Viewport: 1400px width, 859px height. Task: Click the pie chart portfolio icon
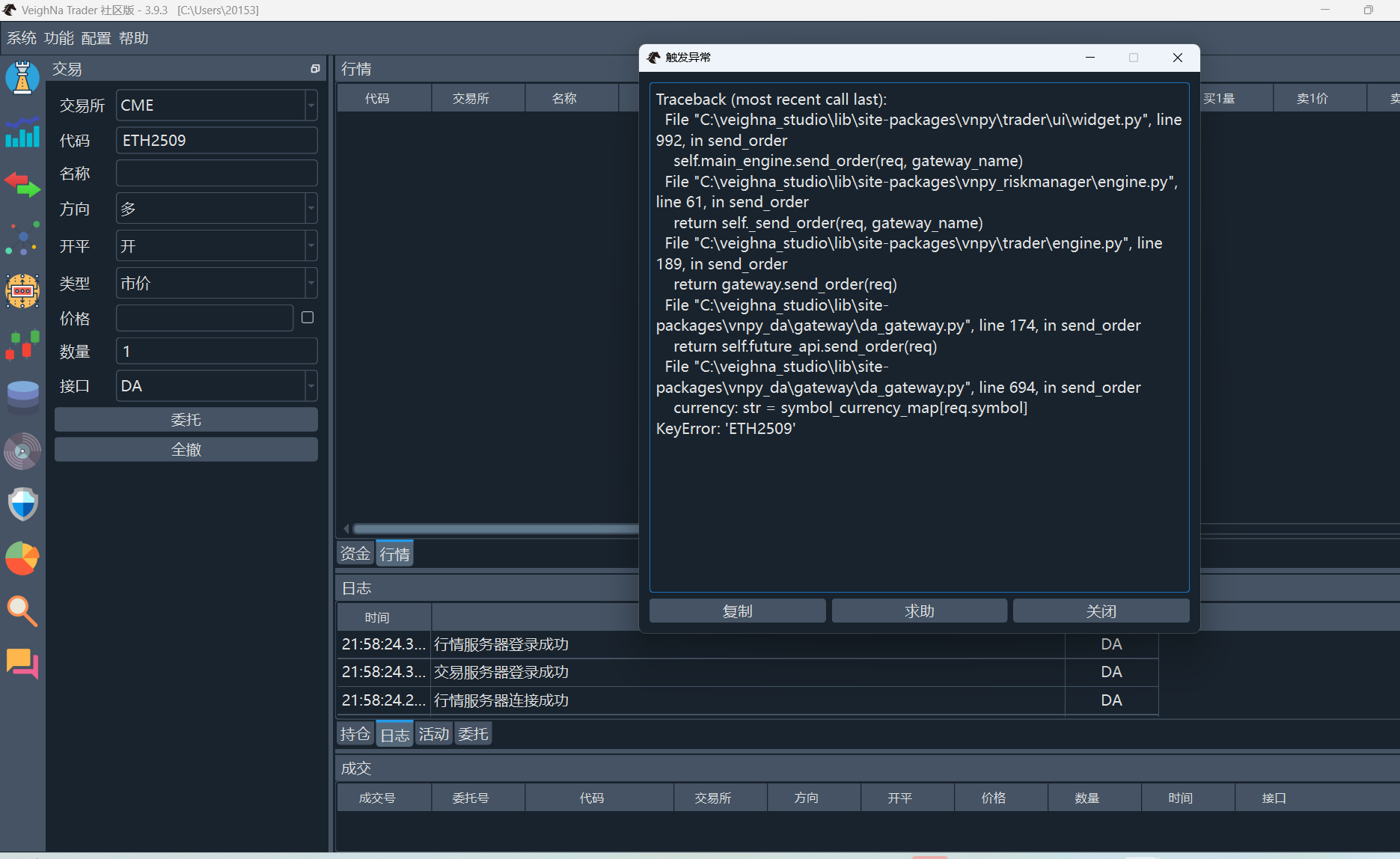coord(22,558)
